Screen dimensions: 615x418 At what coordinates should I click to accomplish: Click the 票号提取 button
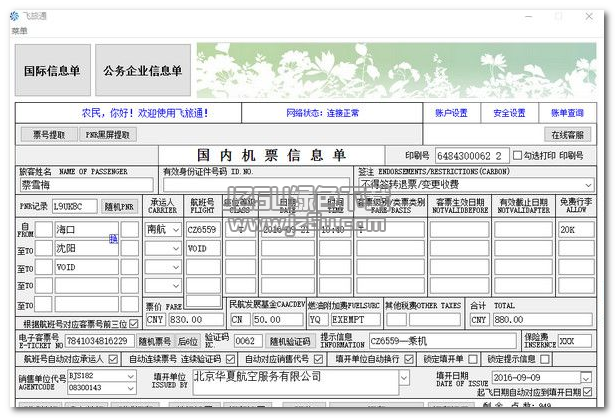(x=49, y=135)
